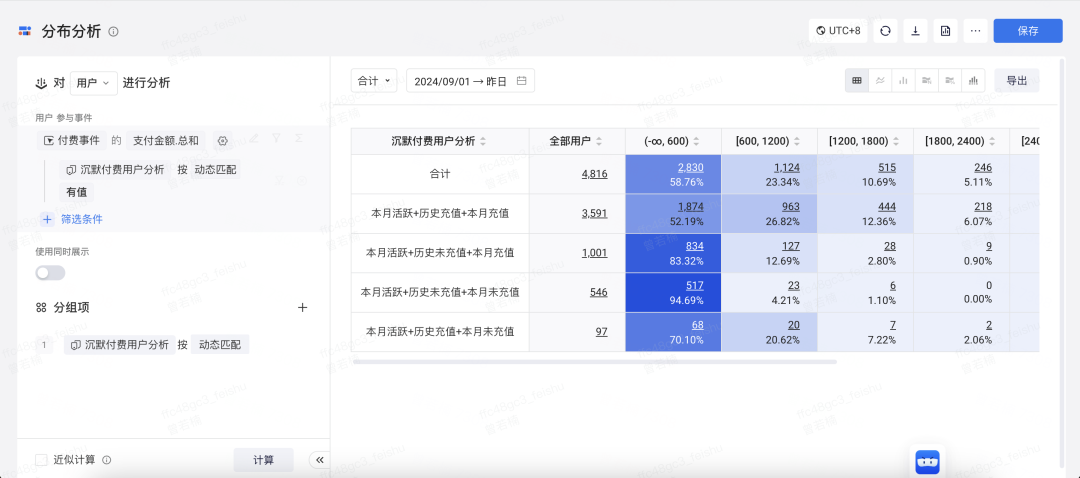
Task: Click the 1,124 value in 合计 row
Action: (x=787, y=167)
